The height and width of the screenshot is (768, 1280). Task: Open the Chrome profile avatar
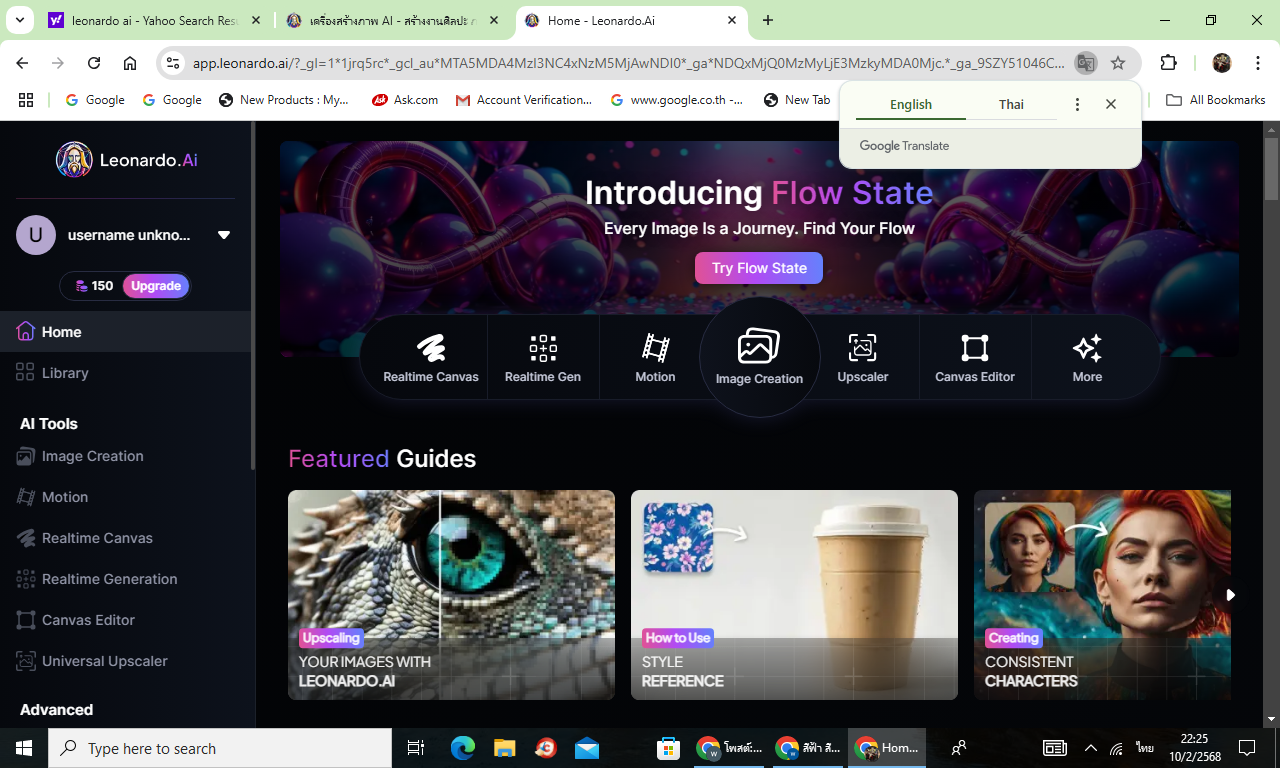(1221, 63)
